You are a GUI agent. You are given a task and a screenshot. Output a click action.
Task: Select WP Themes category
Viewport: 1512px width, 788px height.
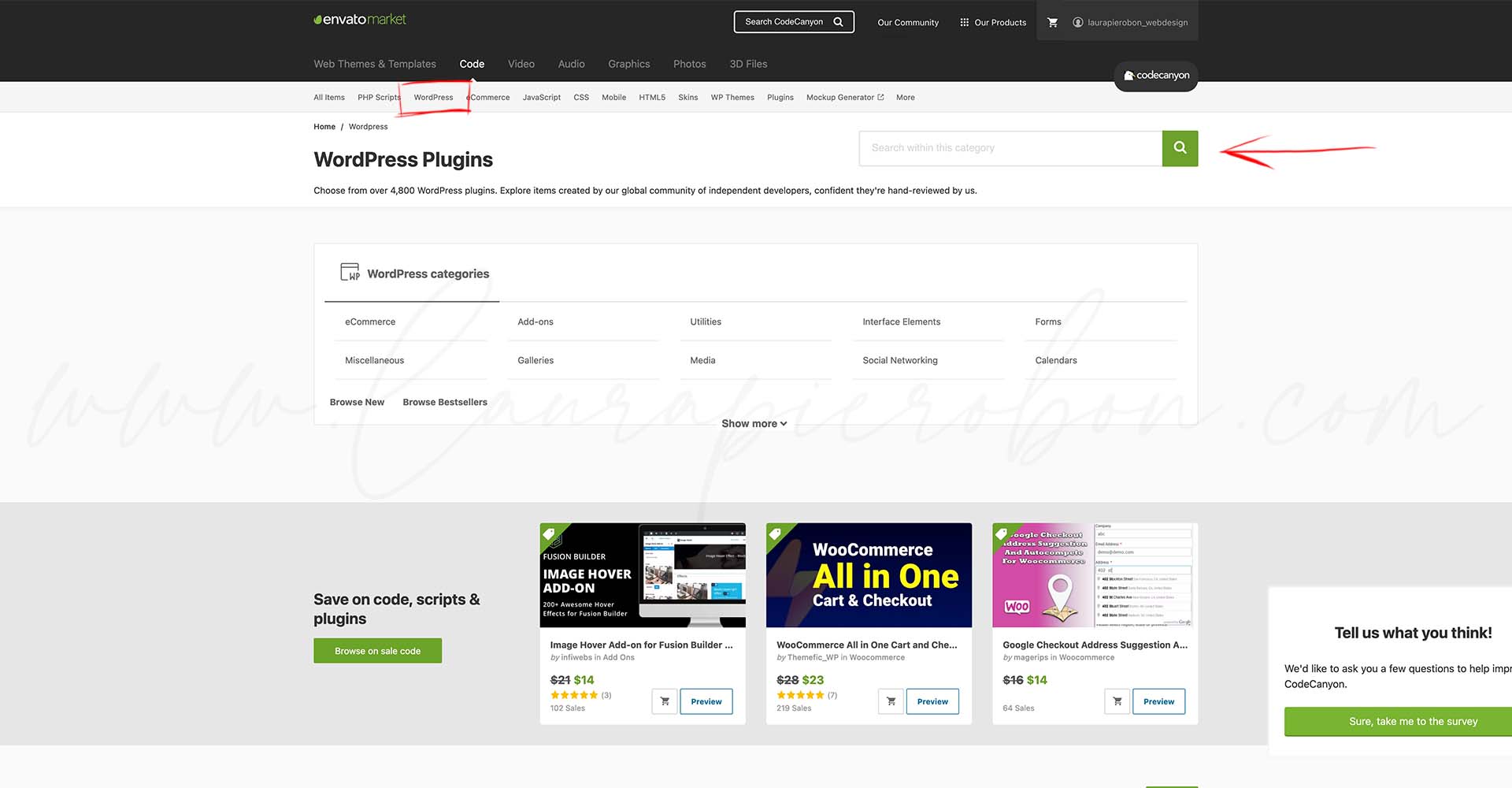[732, 98]
